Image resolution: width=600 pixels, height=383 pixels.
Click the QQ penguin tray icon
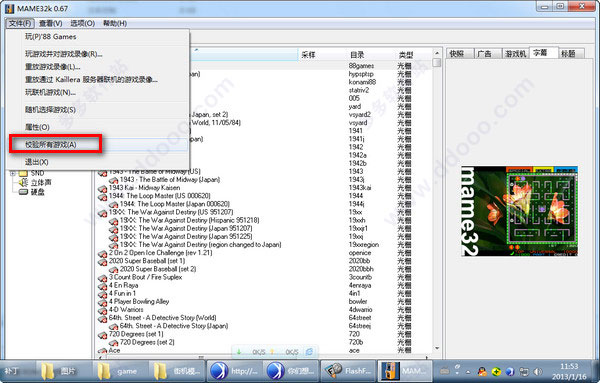(483, 371)
